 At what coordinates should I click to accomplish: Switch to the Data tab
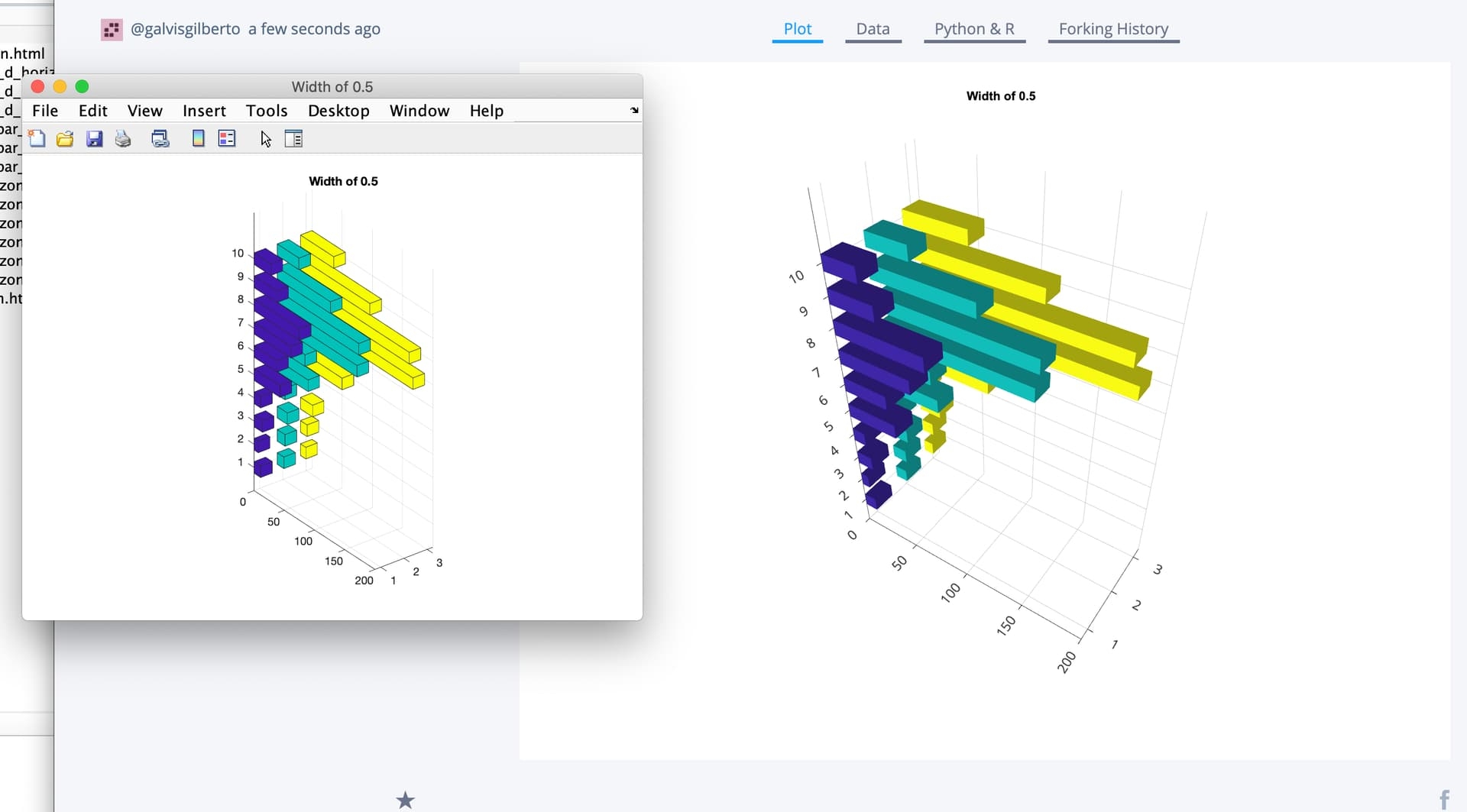click(873, 29)
